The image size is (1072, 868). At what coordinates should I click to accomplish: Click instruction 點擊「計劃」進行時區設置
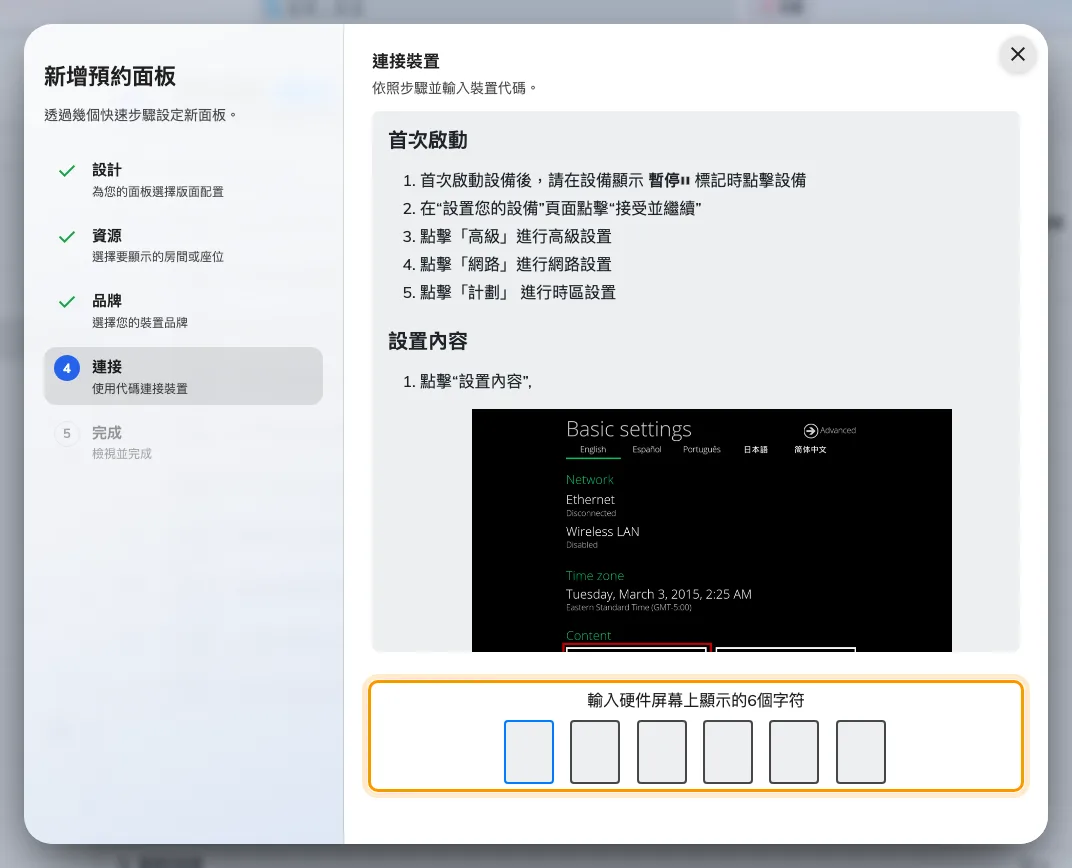click(x=518, y=293)
